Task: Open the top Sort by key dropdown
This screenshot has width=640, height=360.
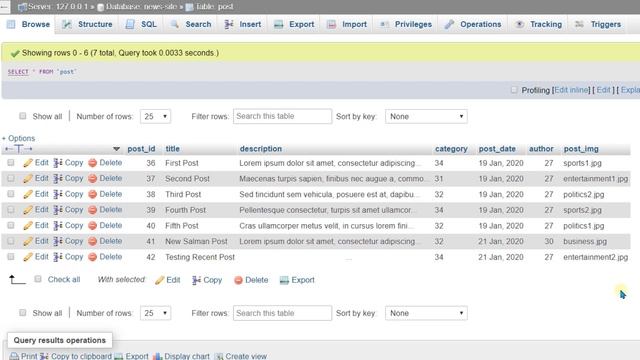Action: click(426, 116)
